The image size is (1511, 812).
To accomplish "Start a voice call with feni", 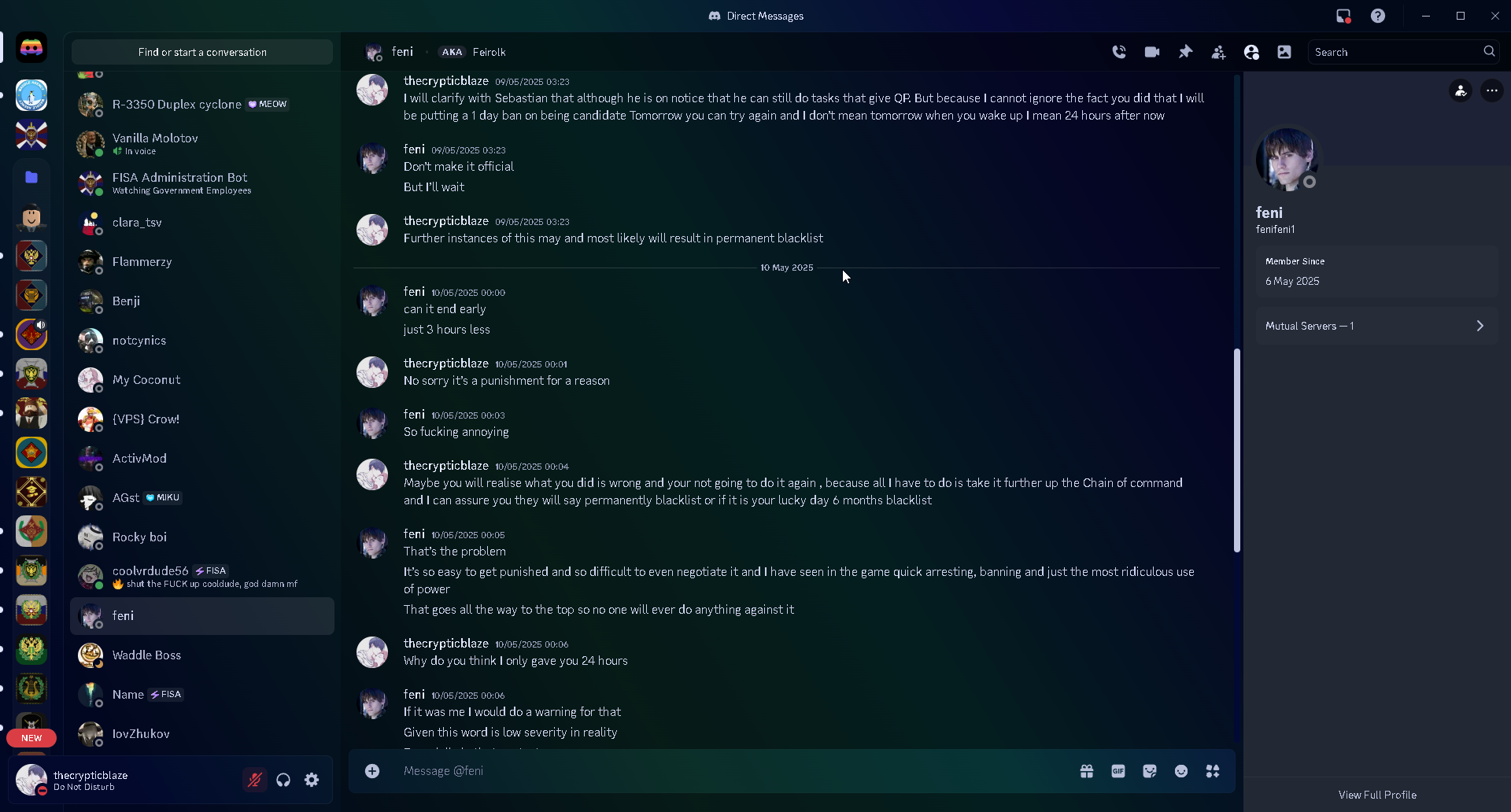I will click(1119, 52).
